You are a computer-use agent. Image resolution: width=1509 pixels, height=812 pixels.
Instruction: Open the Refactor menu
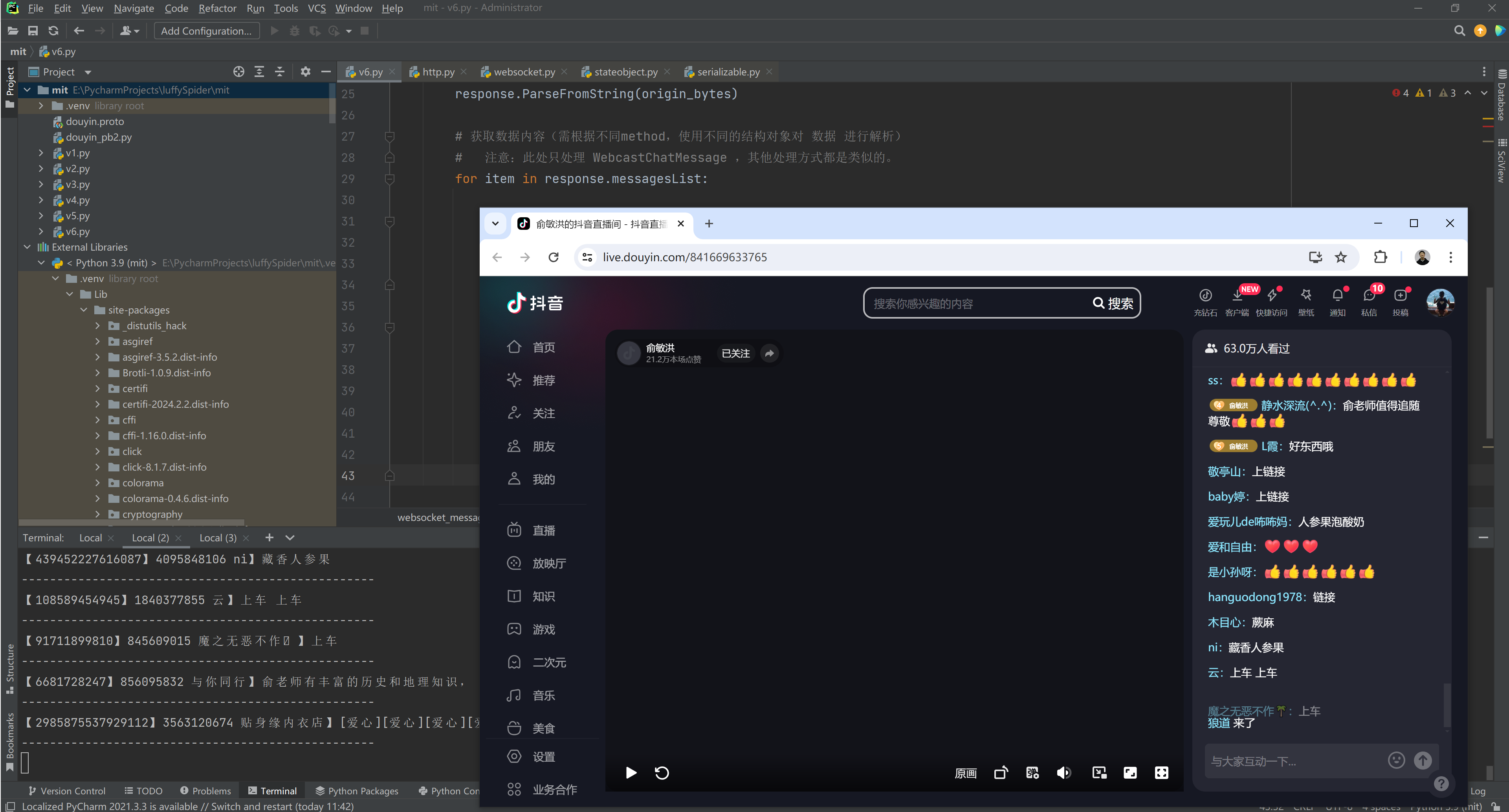[x=217, y=8]
